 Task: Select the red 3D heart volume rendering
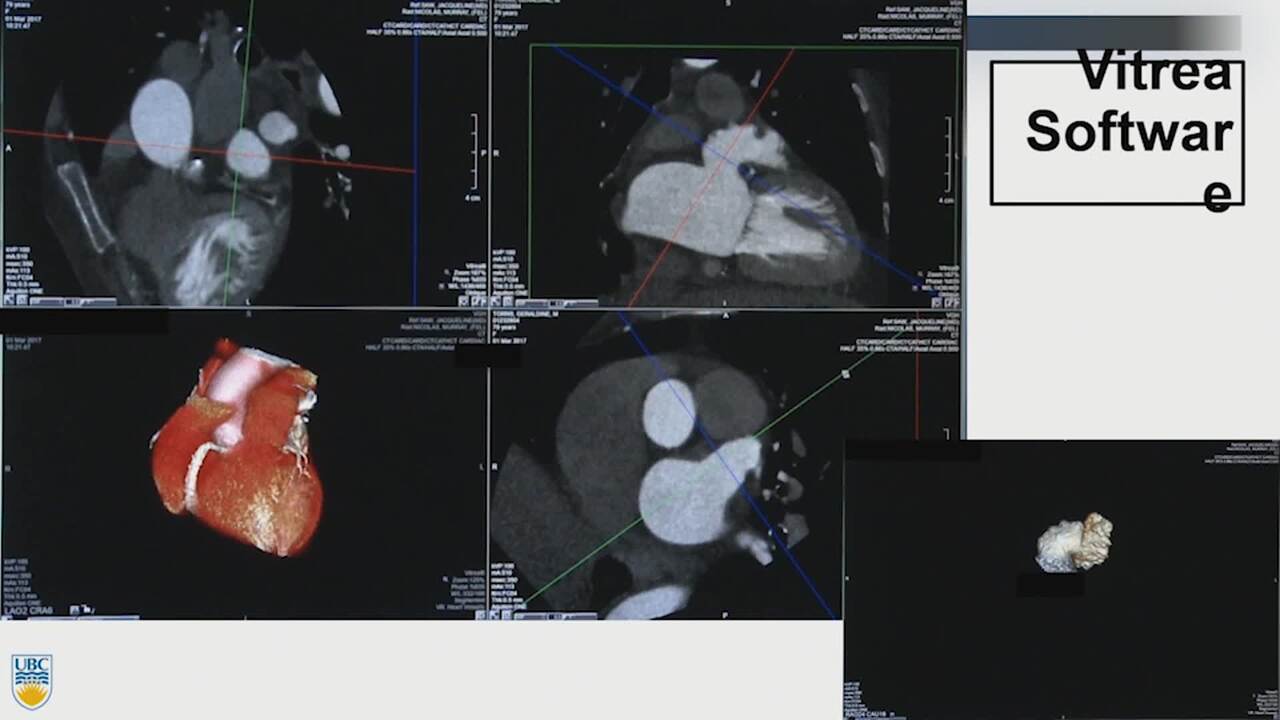238,447
